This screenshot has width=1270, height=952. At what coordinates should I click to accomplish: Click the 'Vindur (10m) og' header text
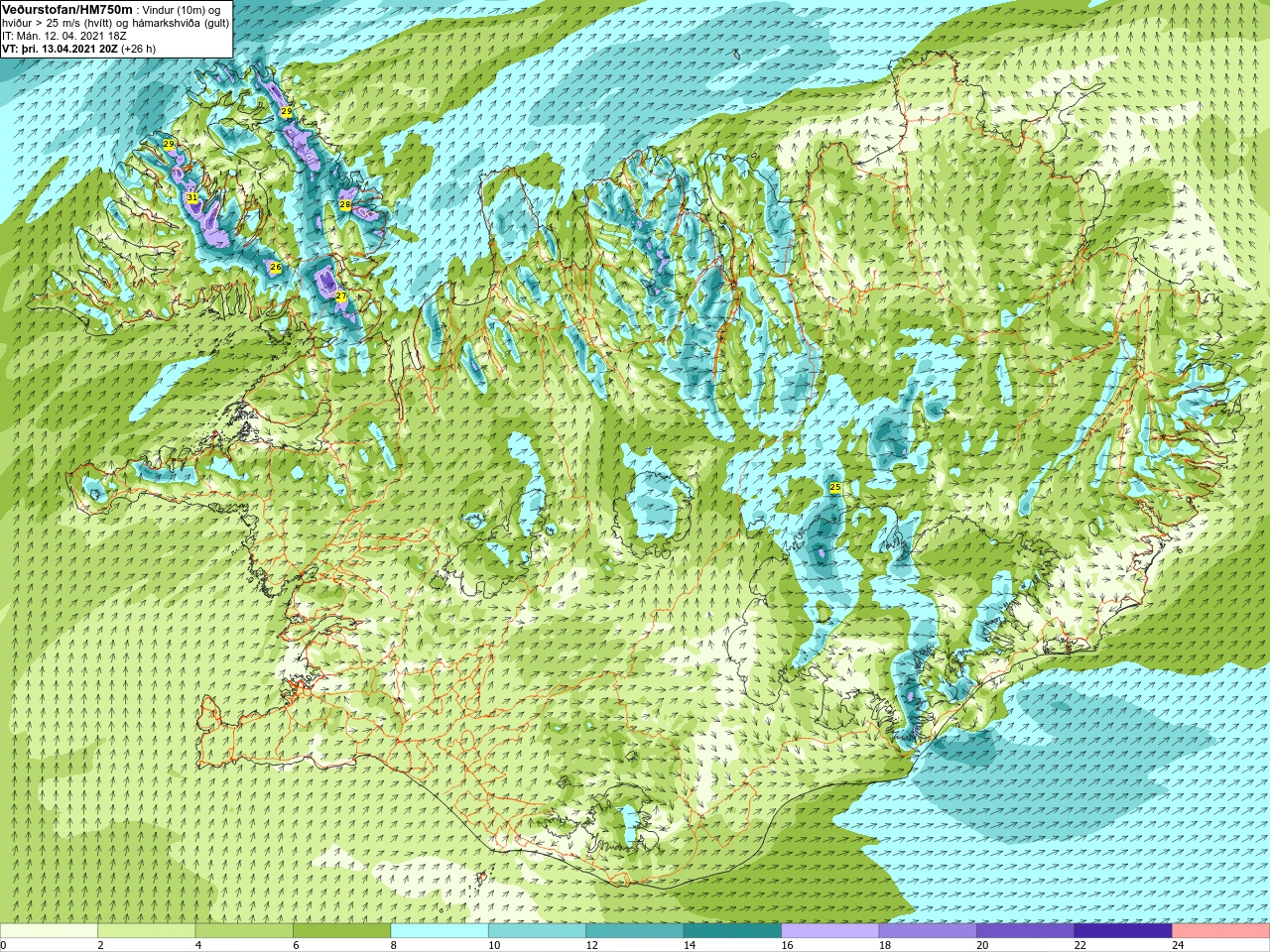(x=183, y=10)
